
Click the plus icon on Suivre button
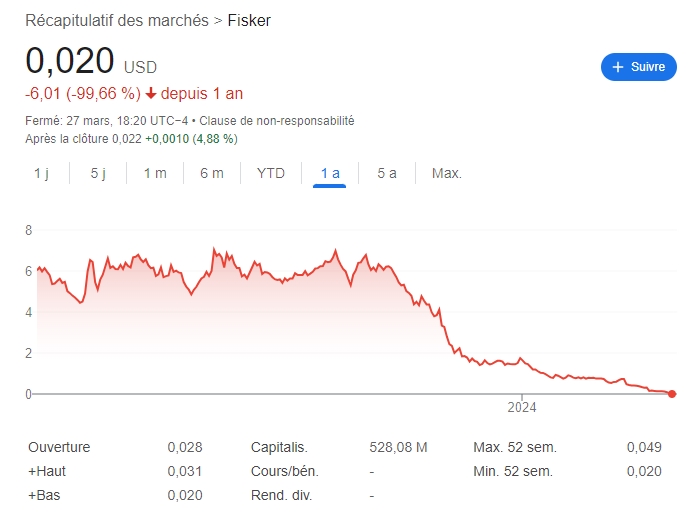[x=618, y=67]
